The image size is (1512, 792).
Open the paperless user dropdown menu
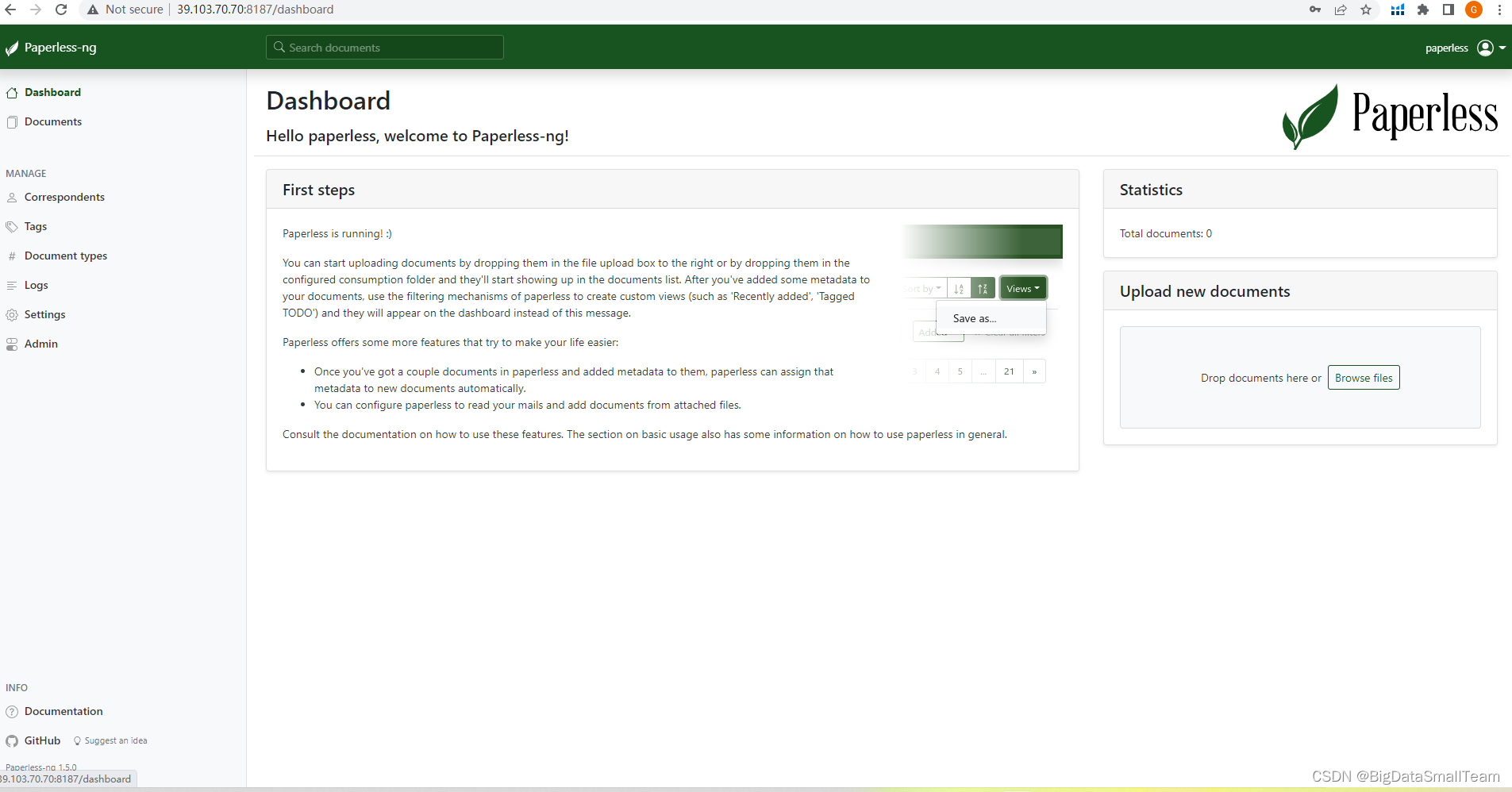[1465, 48]
